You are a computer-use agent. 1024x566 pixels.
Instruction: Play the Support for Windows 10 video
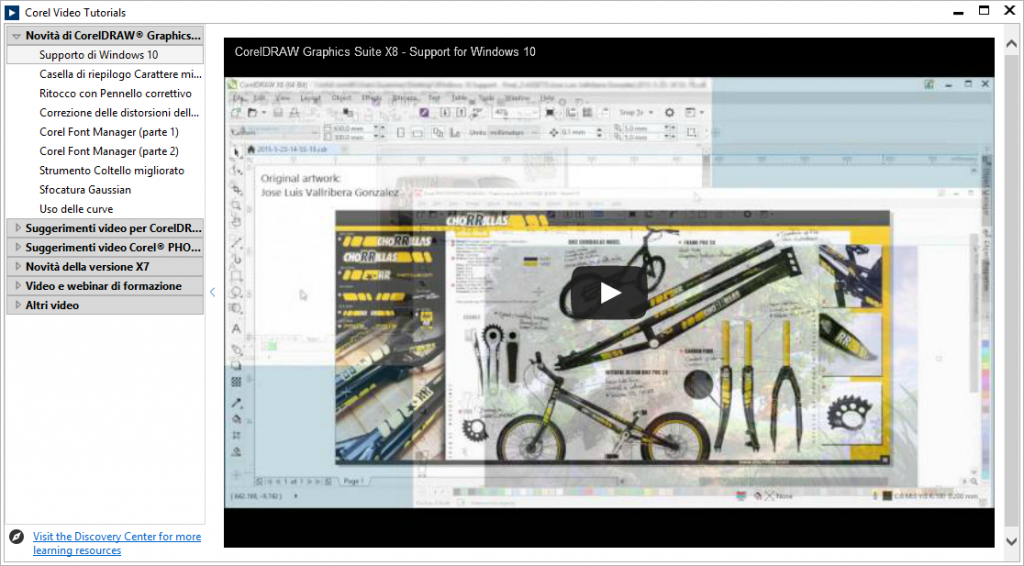coord(609,292)
